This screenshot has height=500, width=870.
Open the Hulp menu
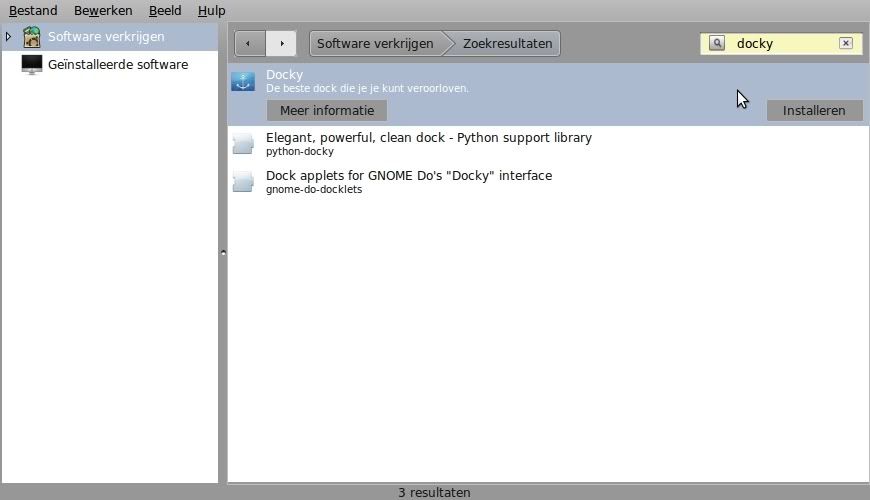point(211,11)
